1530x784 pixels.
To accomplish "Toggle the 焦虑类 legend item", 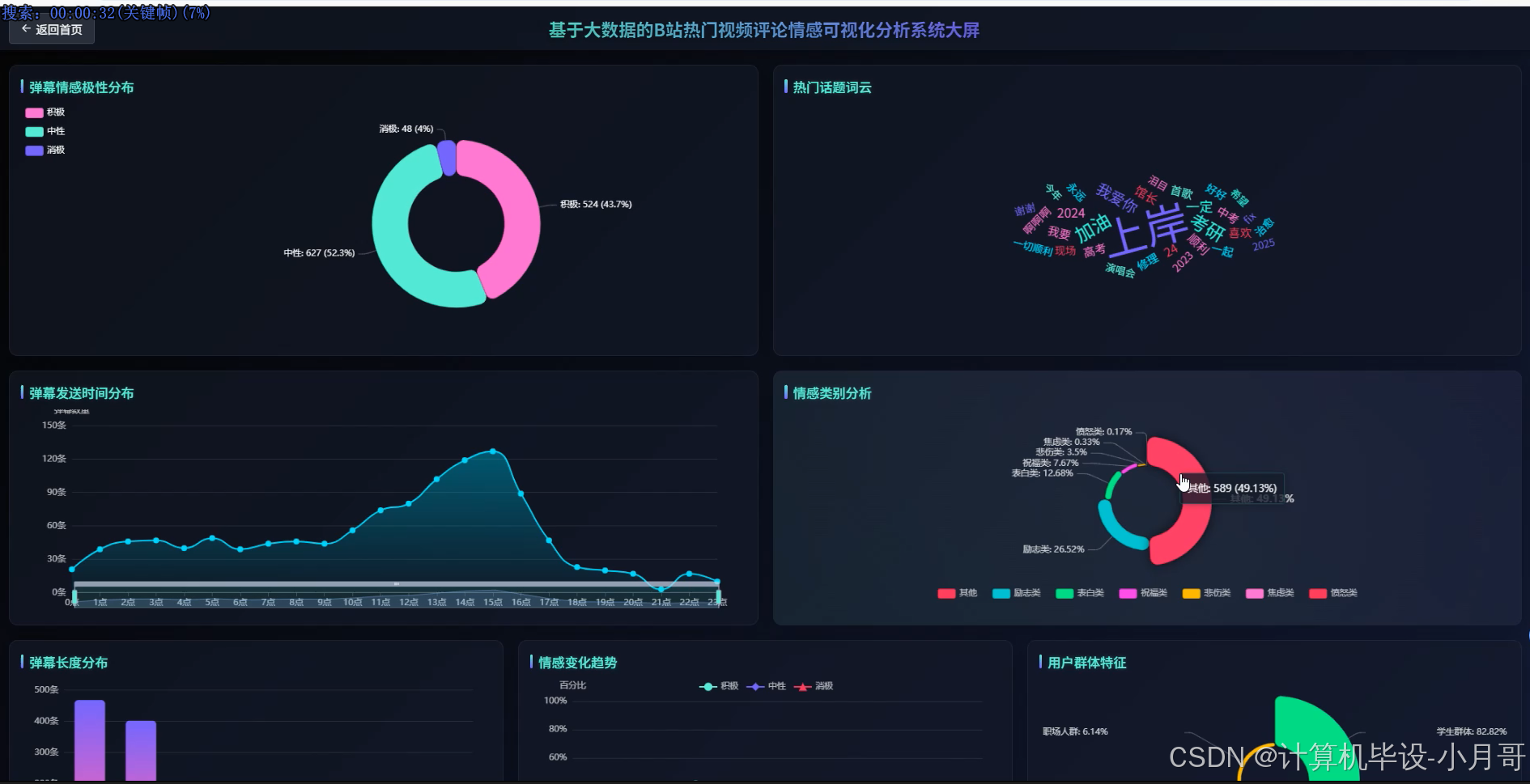I will (x=1269, y=593).
